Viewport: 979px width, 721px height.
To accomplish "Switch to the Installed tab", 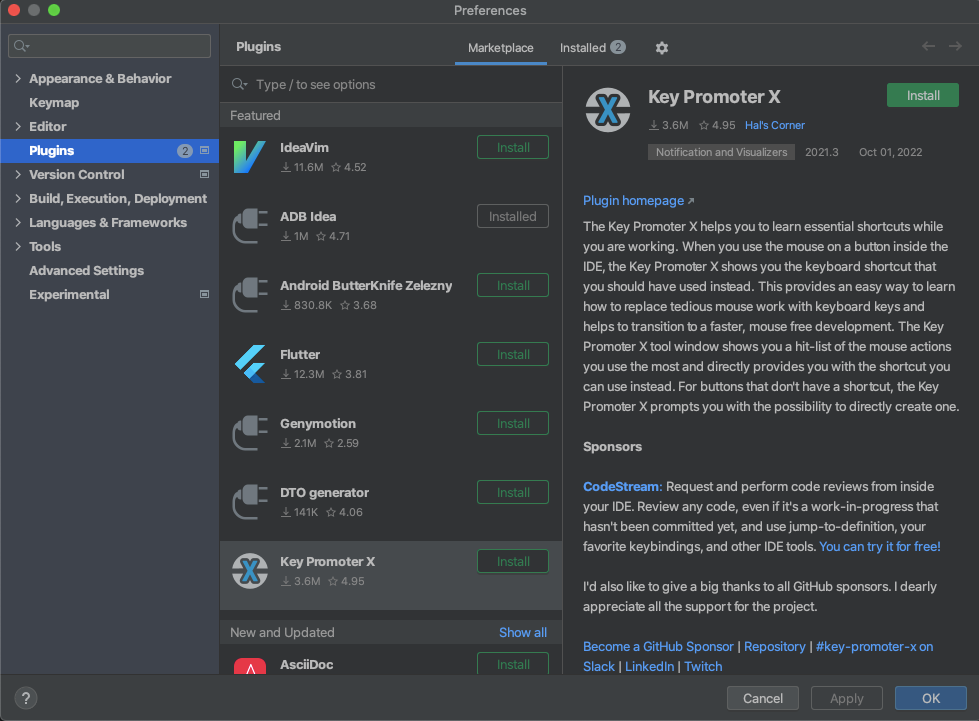I will pyautogui.click(x=584, y=47).
